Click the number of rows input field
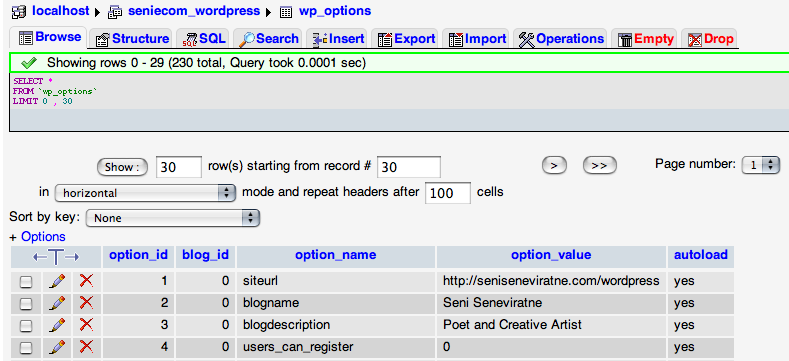 pyautogui.click(x=179, y=167)
